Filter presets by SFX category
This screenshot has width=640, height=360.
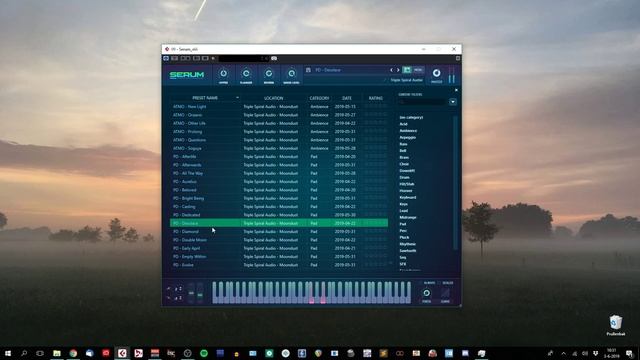coord(402,264)
